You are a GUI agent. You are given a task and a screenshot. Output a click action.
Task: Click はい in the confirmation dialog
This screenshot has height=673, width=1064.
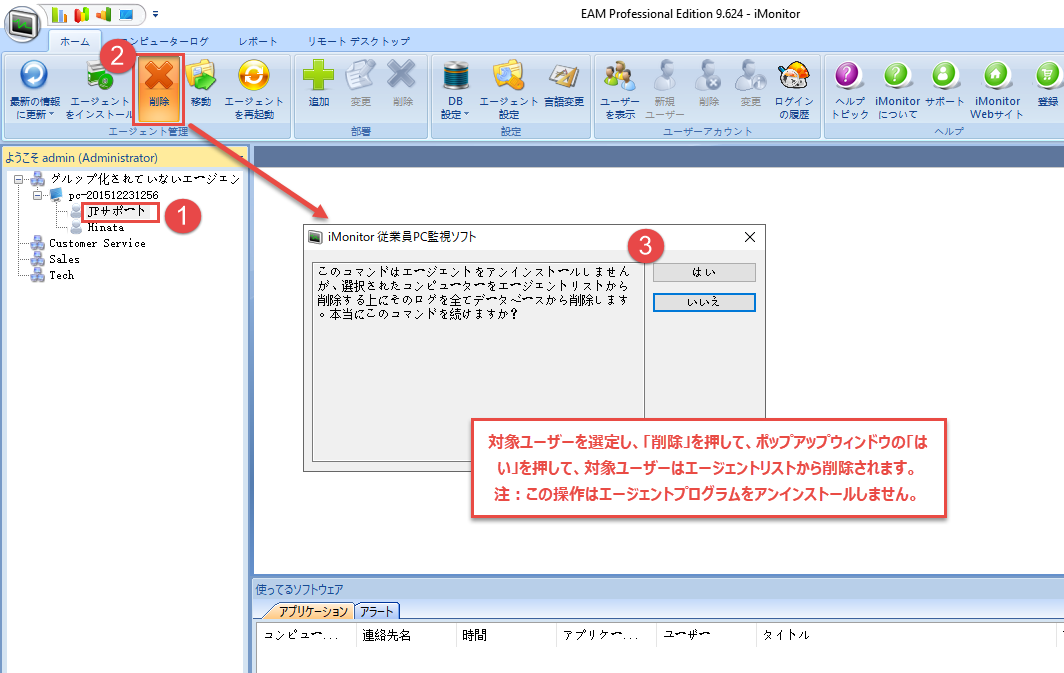(704, 272)
